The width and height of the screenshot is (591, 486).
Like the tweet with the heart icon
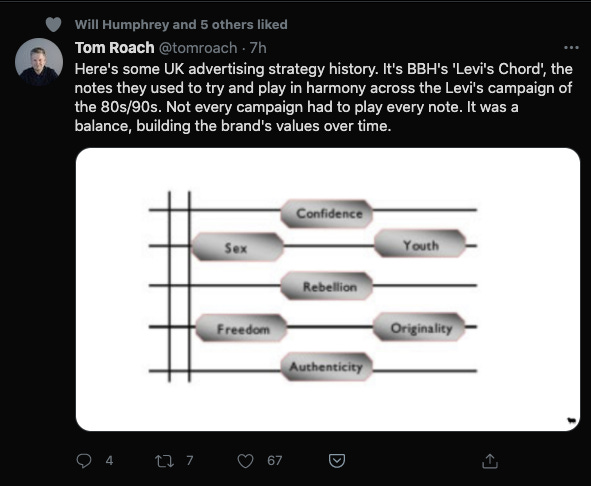coord(245,461)
